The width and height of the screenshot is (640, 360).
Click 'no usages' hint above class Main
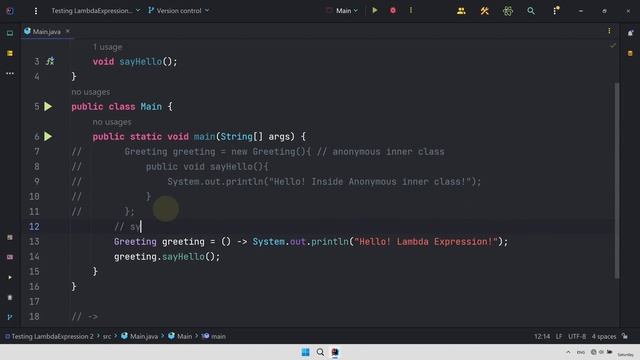pyautogui.click(x=91, y=92)
